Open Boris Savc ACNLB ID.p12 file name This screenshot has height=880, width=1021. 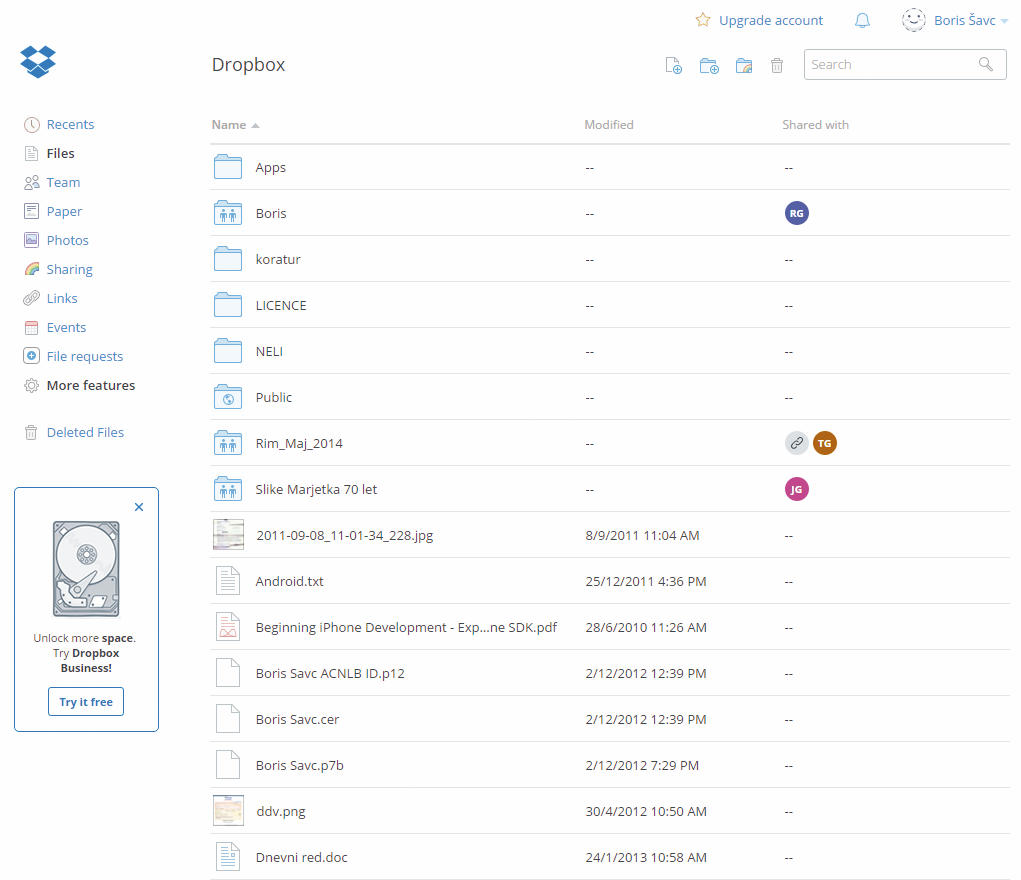tap(330, 673)
